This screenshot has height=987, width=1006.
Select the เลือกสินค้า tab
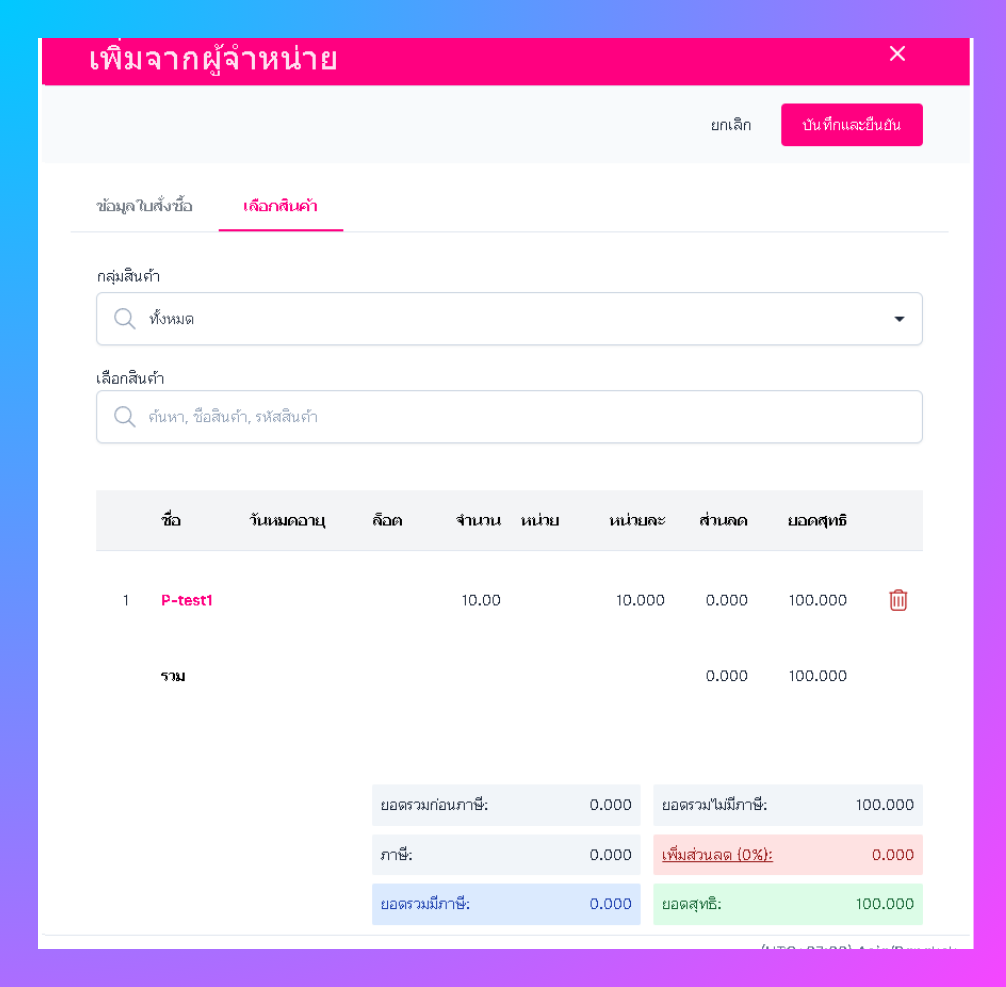(280, 206)
